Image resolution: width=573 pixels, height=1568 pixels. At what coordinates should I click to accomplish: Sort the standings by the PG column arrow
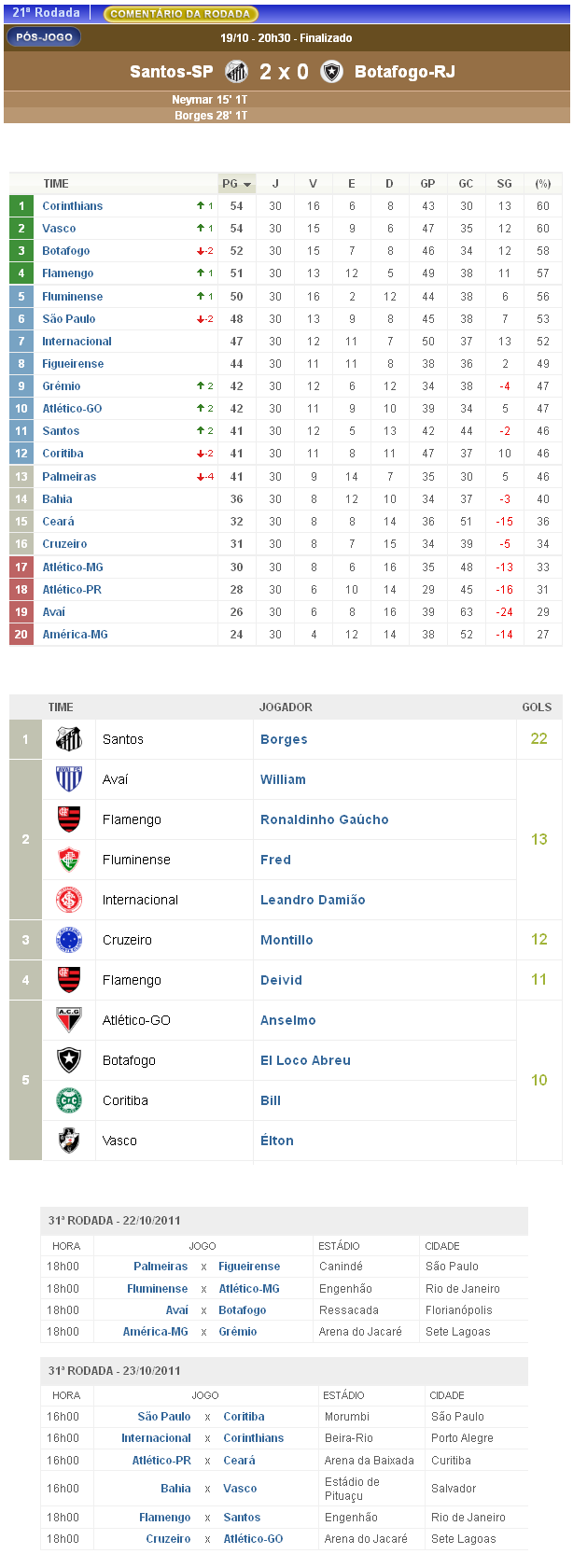(x=247, y=185)
